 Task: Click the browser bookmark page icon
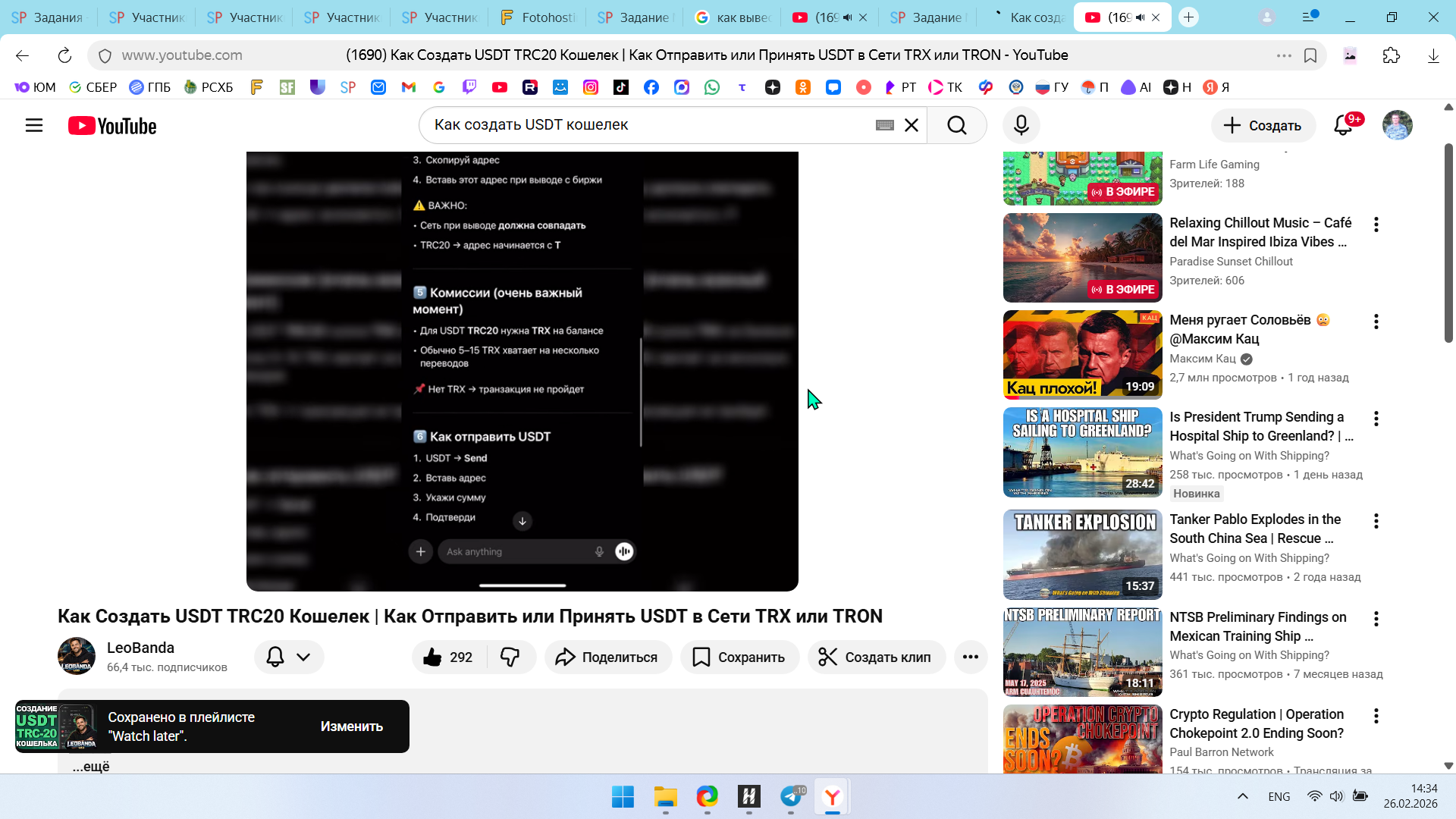coord(1310,55)
